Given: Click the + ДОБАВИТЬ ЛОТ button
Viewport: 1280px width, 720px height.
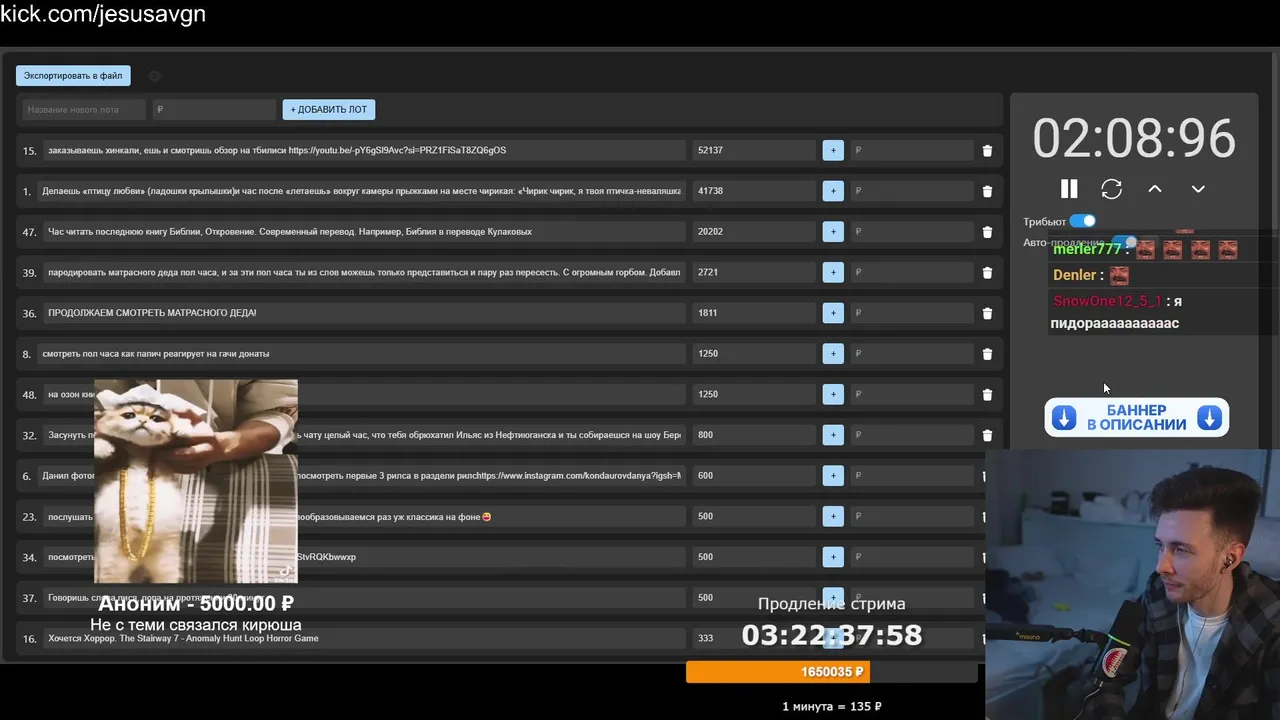Looking at the screenshot, I should [329, 109].
